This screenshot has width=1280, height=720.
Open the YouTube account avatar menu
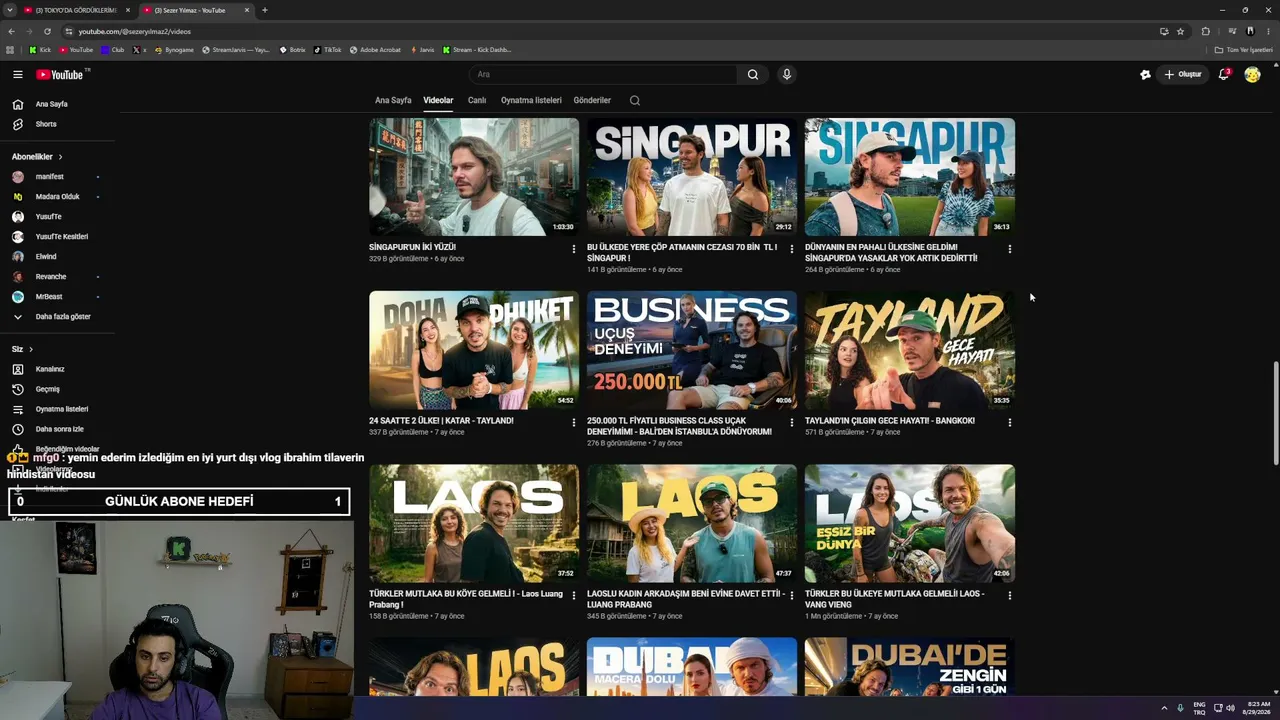(x=1252, y=74)
